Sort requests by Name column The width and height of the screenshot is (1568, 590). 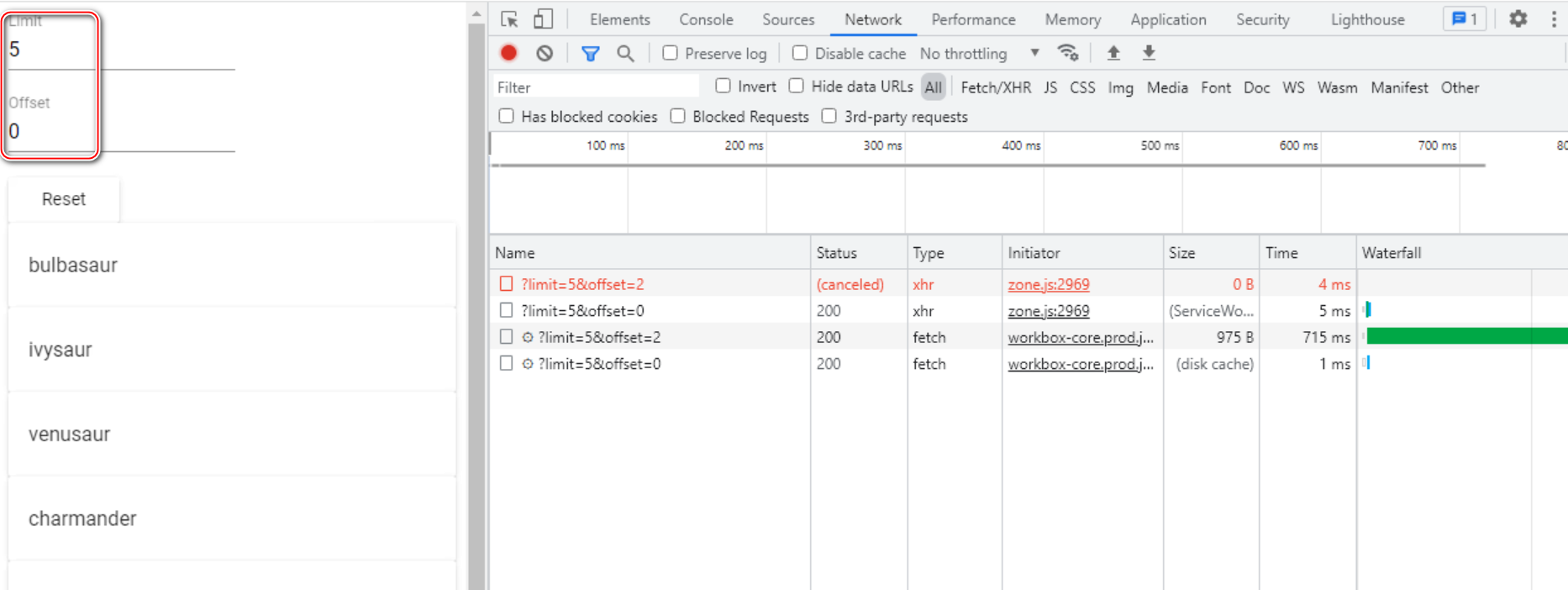(650, 253)
